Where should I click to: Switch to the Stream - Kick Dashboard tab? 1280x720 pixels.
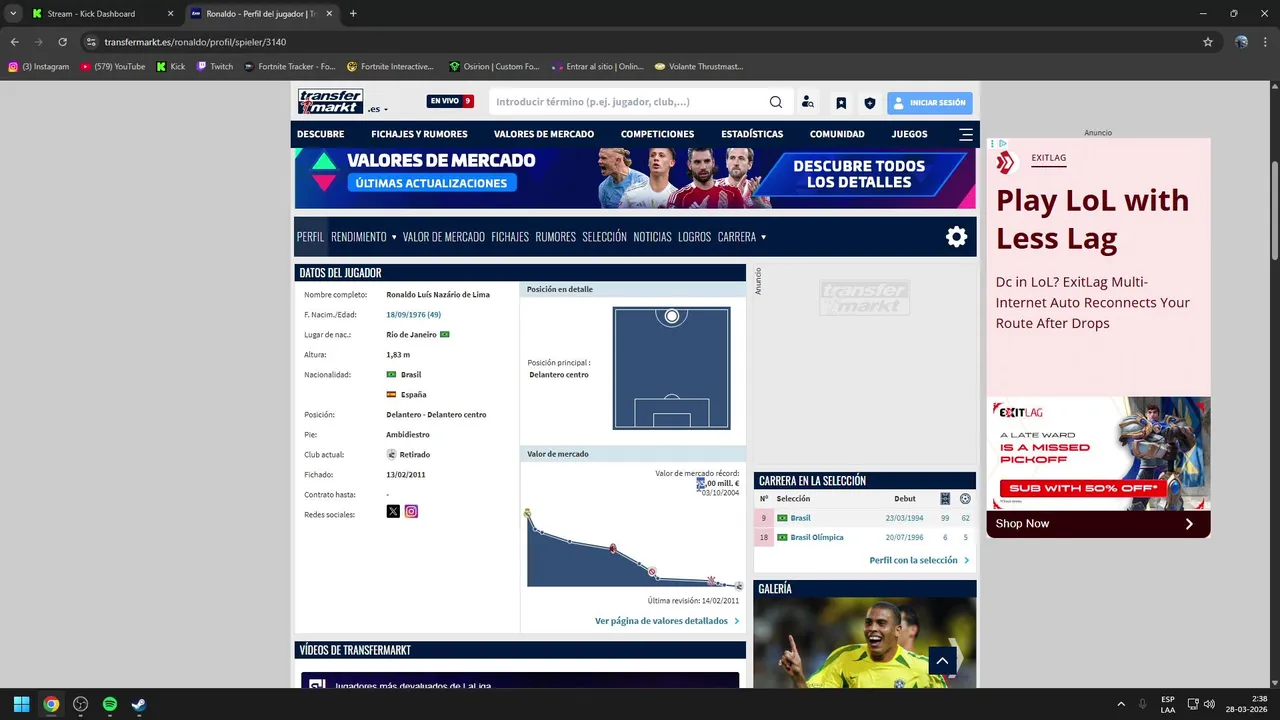pos(103,14)
